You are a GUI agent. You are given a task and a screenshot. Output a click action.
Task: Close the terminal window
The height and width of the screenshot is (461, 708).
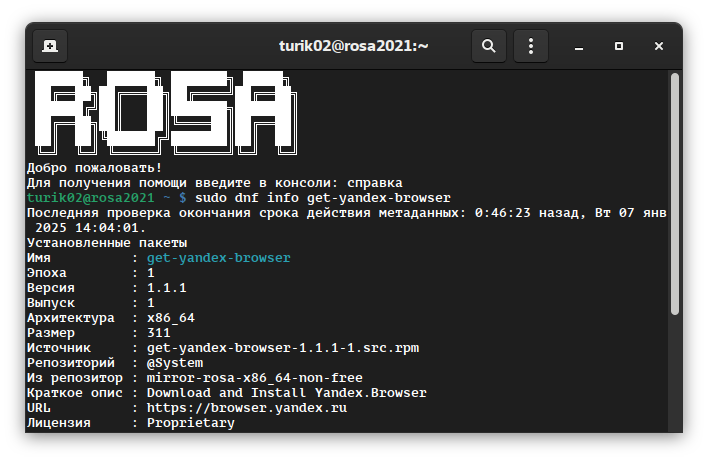pos(659,46)
